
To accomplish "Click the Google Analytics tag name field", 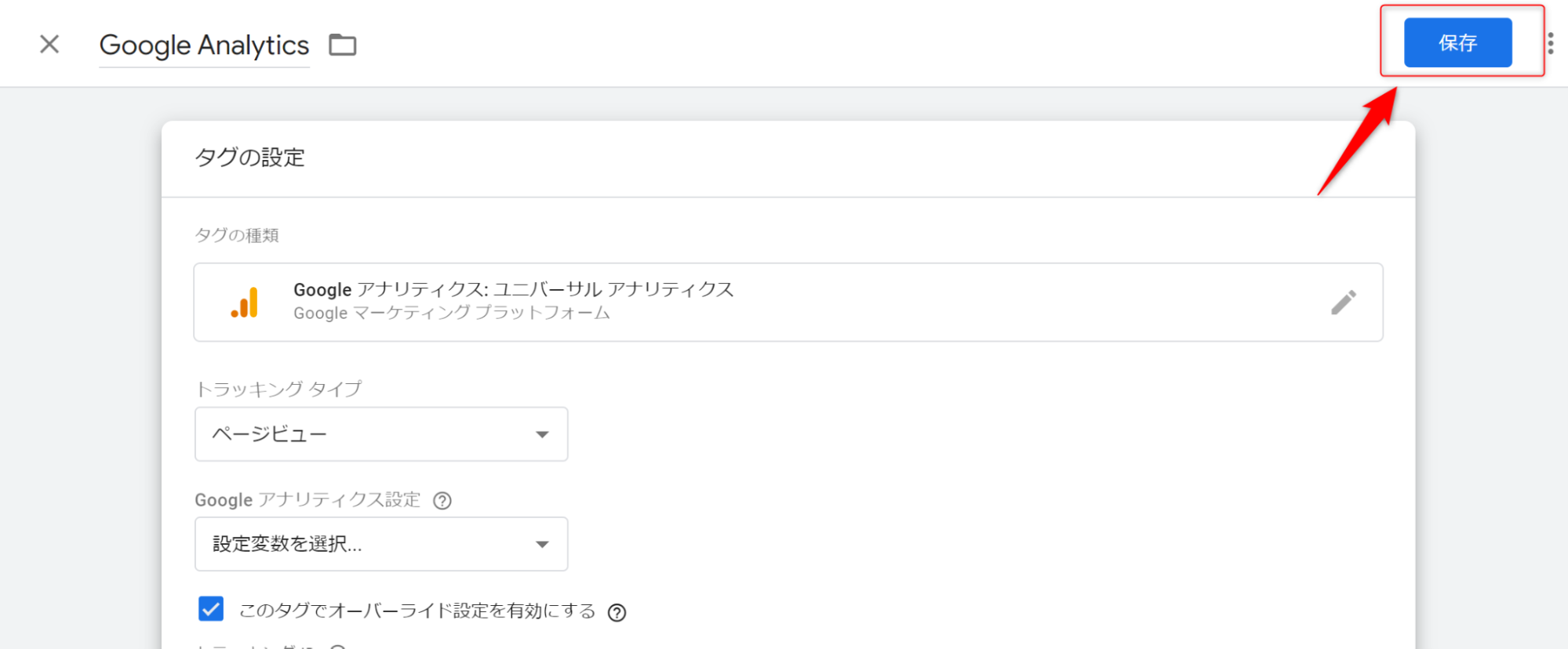I will click(205, 45).
